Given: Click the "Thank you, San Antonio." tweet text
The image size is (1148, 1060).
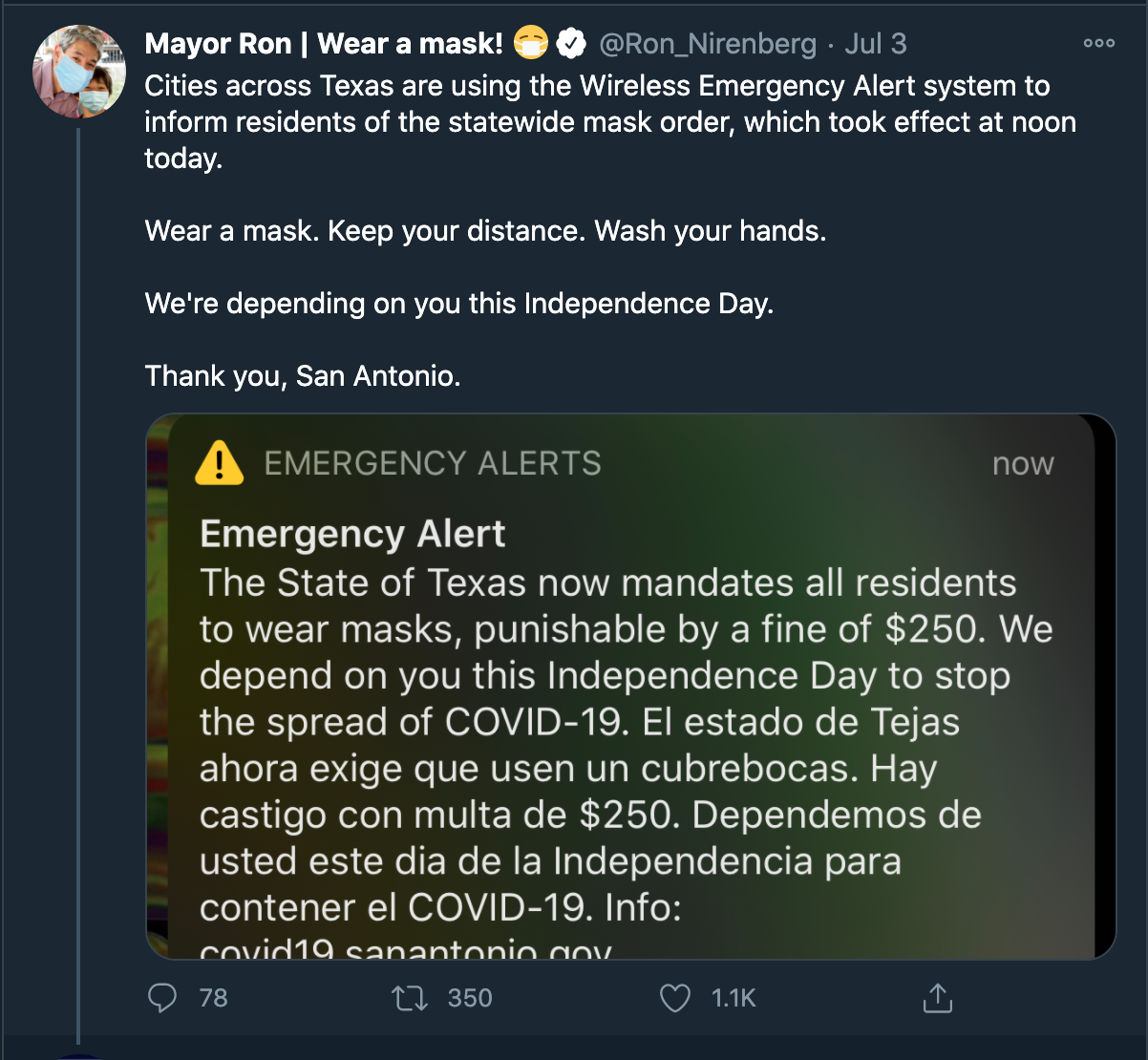Looking at the screenshot, I should click(303, 375).
